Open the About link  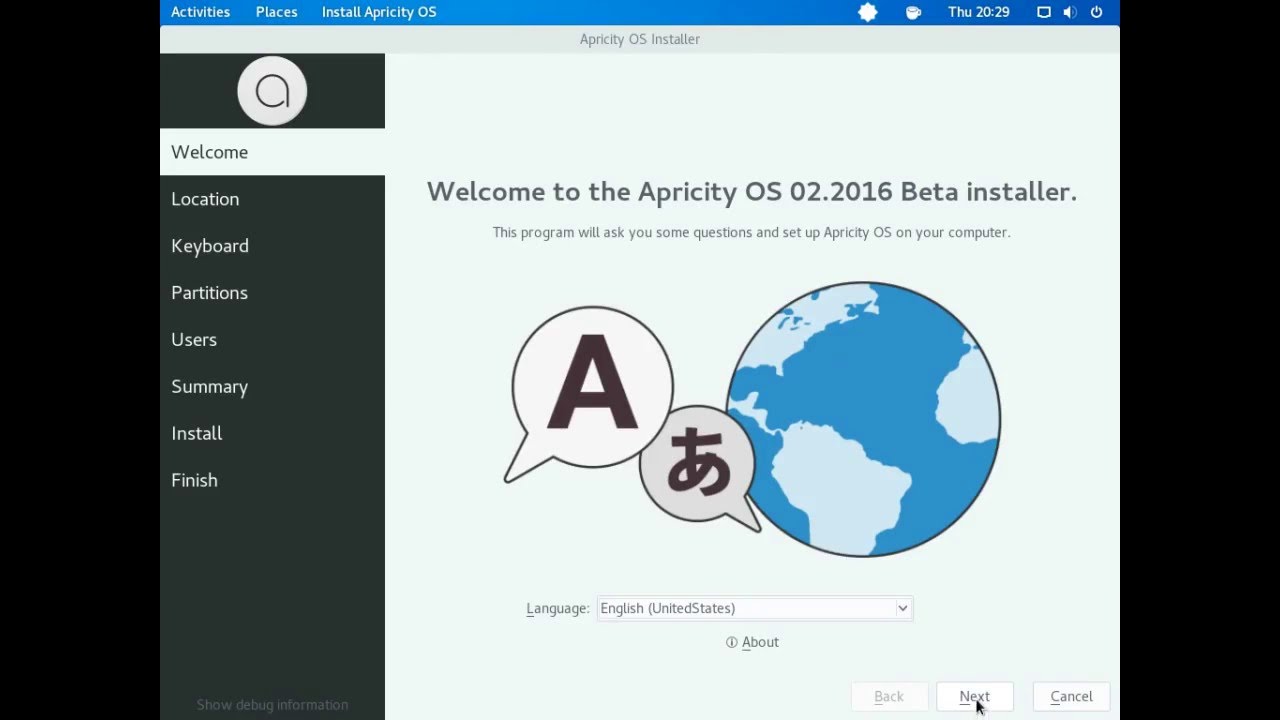click(x=760, y=642)
